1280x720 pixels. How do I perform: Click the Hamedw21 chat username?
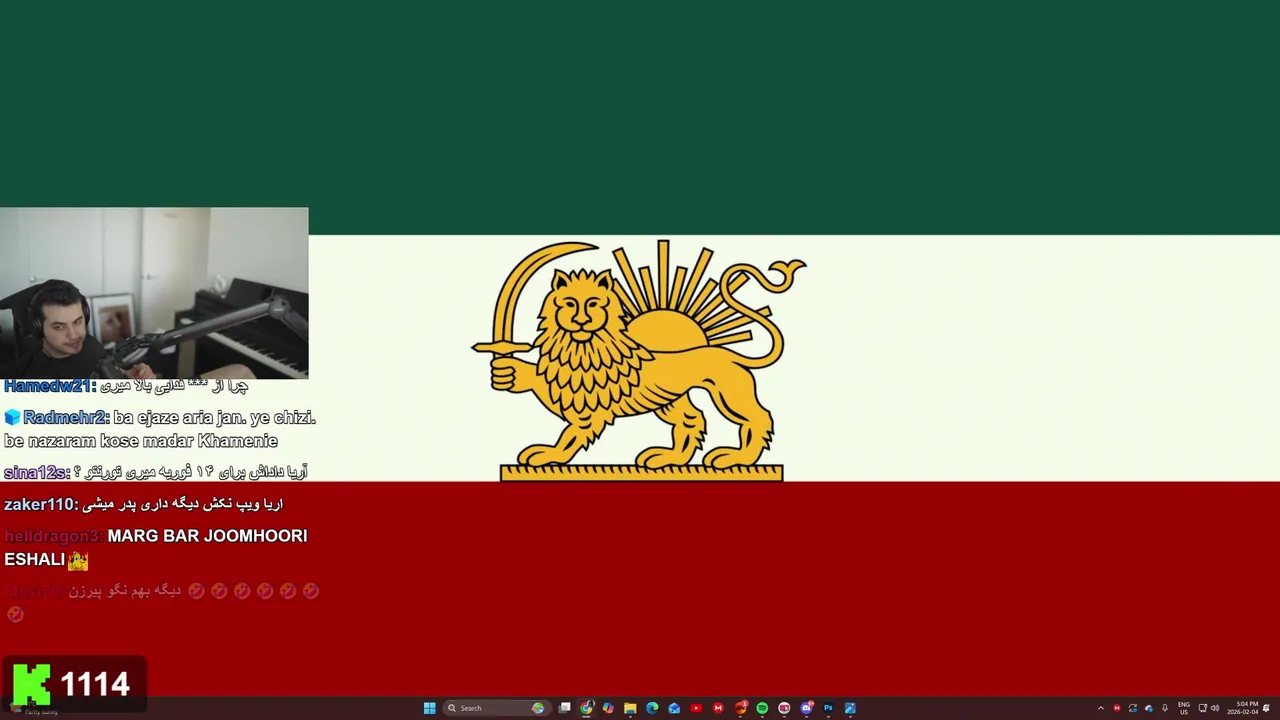point(50,386)
